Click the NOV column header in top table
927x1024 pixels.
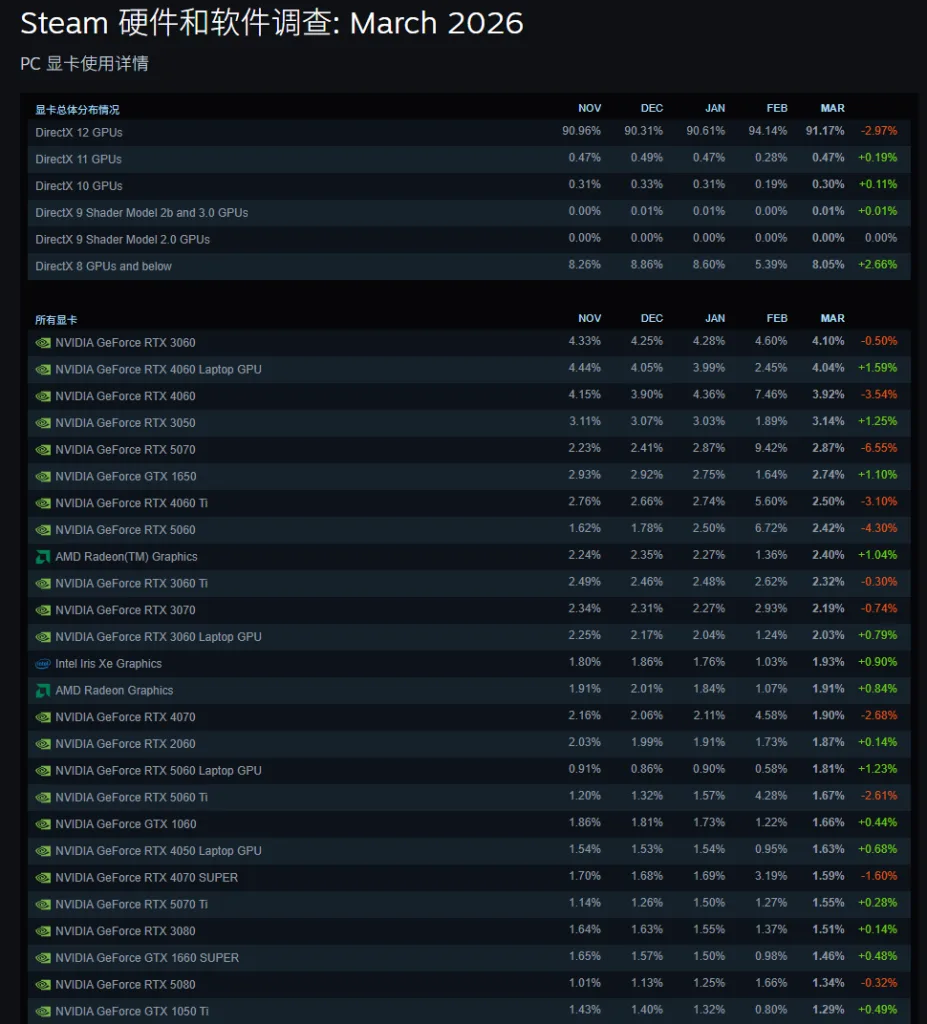[589, 108]
